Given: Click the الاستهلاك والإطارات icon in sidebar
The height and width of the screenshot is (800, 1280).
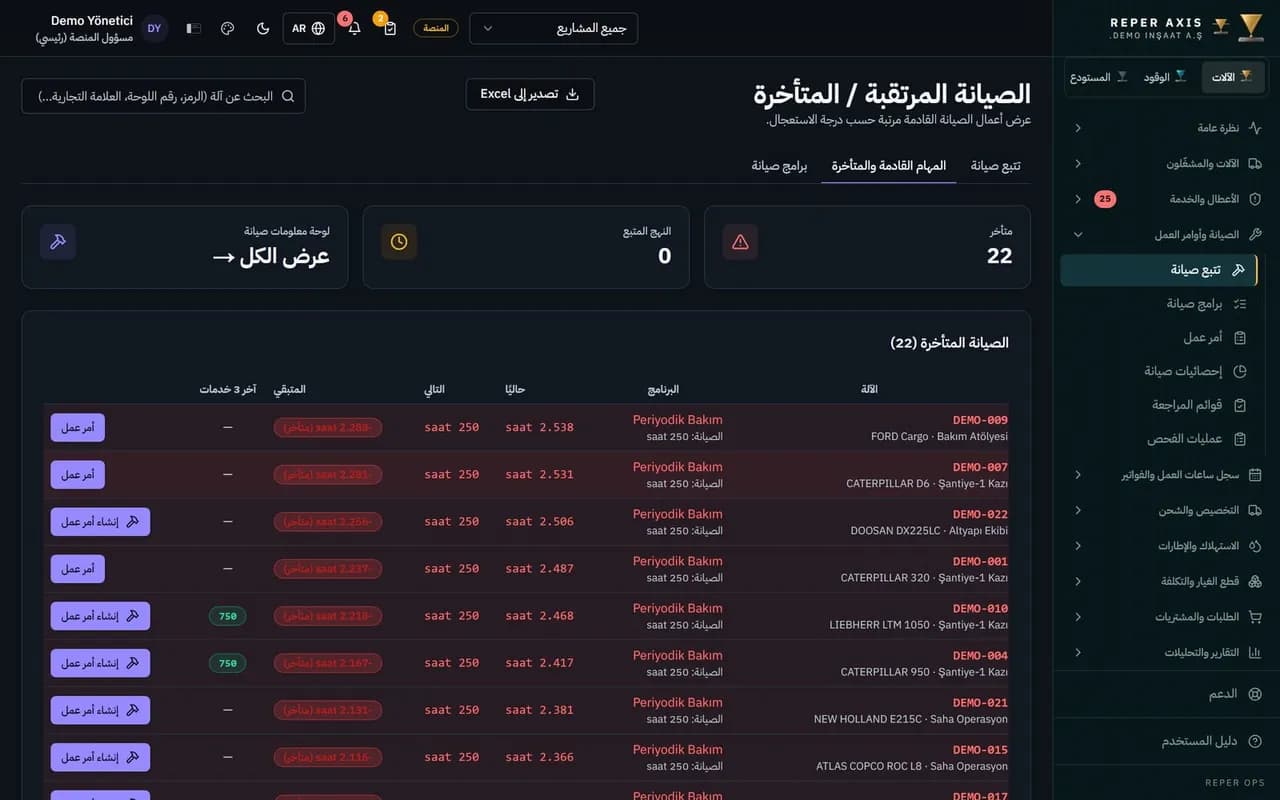Looking at the screenshot, I should click(1255, 546).
